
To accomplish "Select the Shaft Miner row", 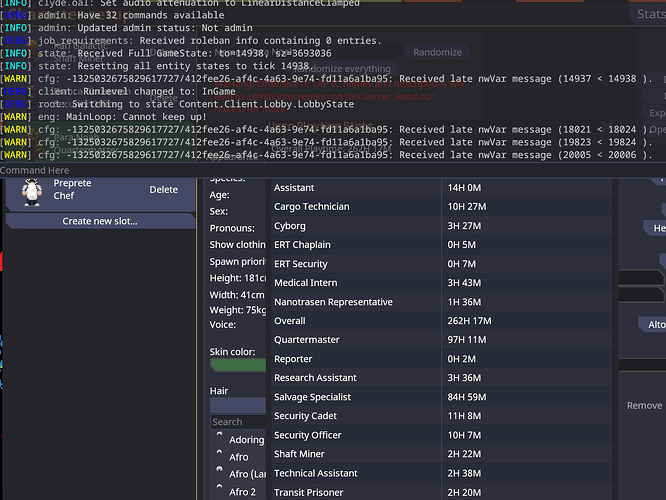I will [x=442, y=454].
